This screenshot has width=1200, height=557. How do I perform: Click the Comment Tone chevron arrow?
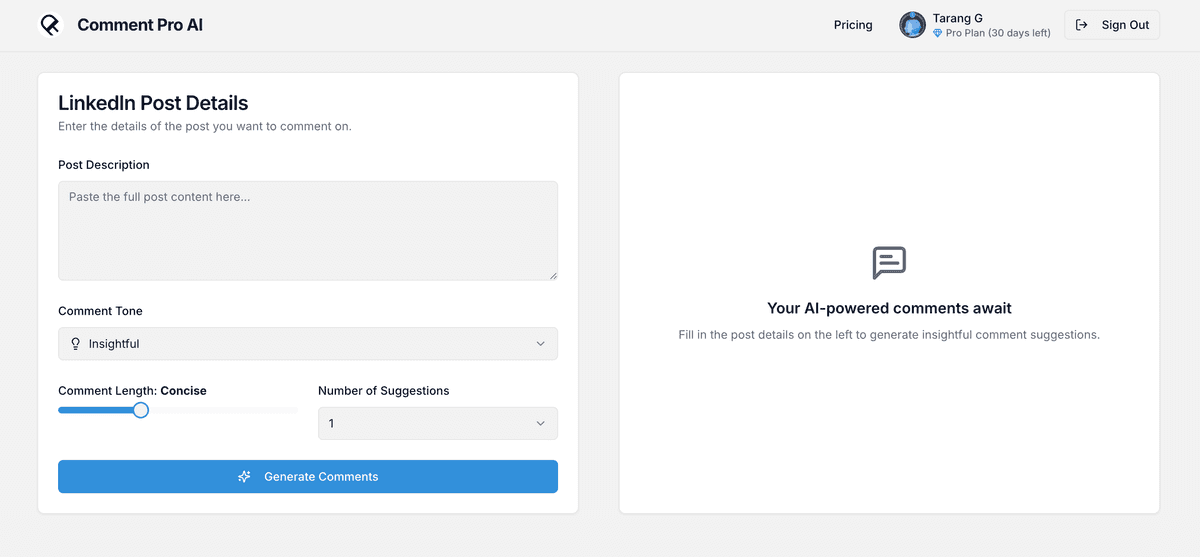coord(541,344)
